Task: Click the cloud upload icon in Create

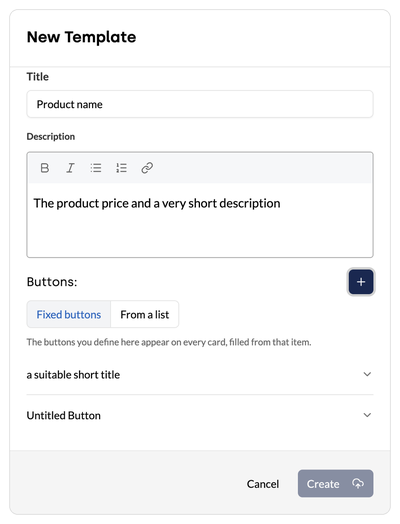Action: pyautogui.click(x=358, y=483)
